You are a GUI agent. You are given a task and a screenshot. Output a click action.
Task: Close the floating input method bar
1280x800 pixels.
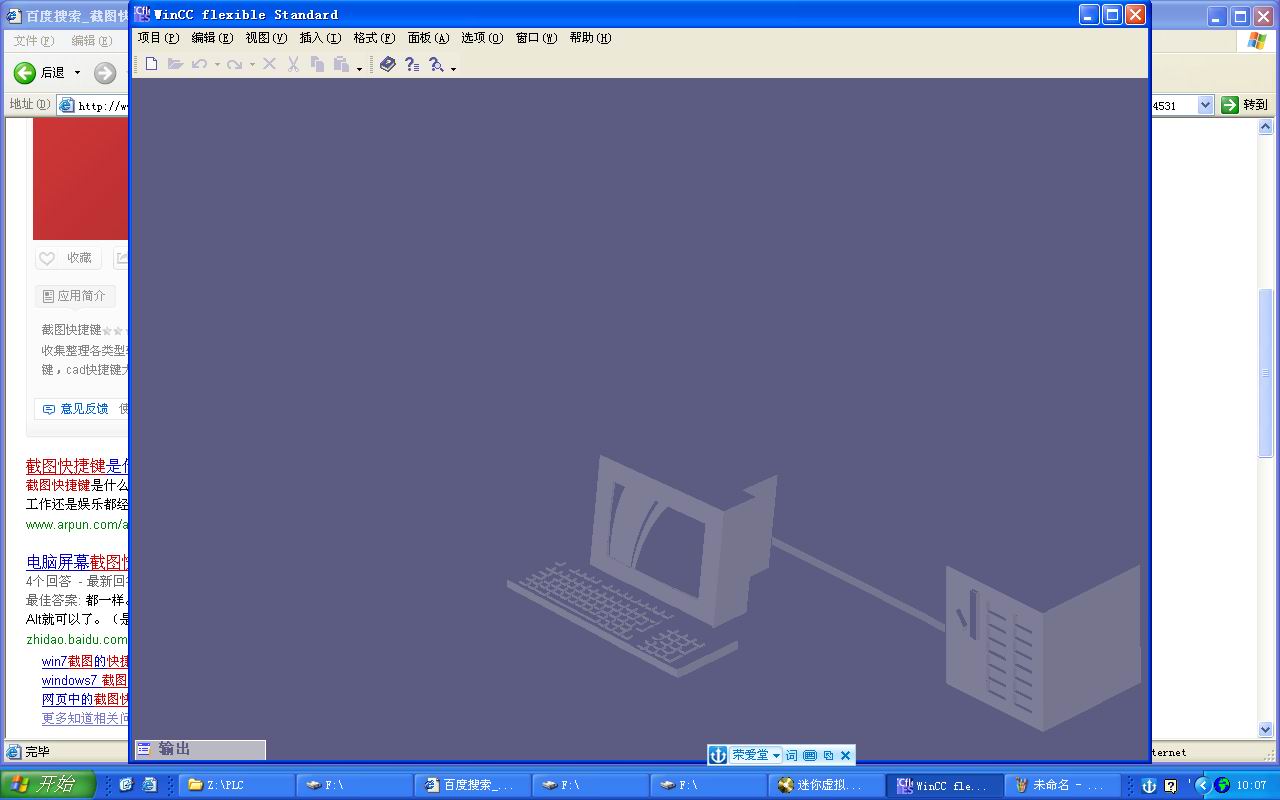pos(845,755)
